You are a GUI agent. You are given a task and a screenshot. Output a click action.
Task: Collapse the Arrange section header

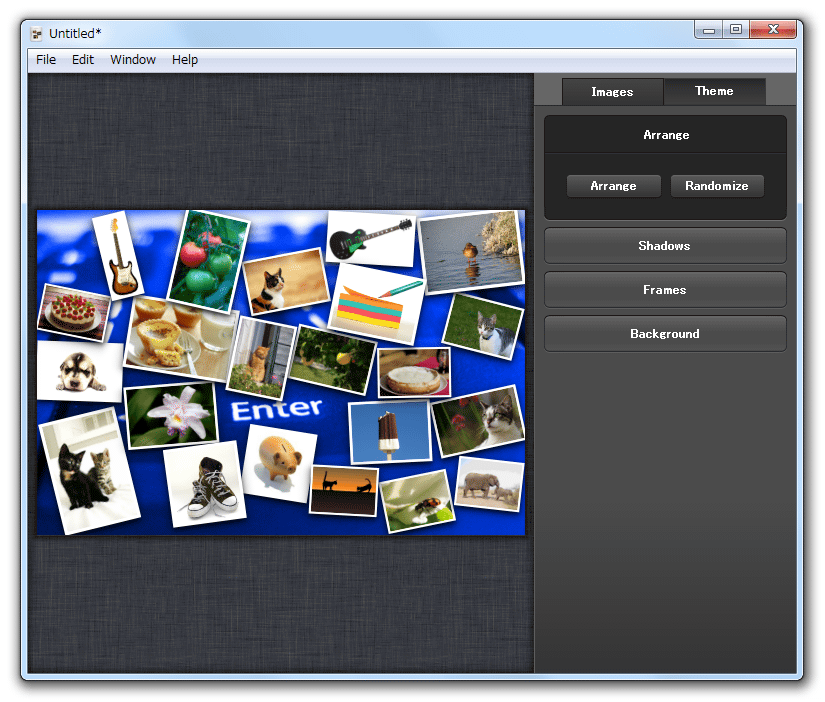point(666,135)
